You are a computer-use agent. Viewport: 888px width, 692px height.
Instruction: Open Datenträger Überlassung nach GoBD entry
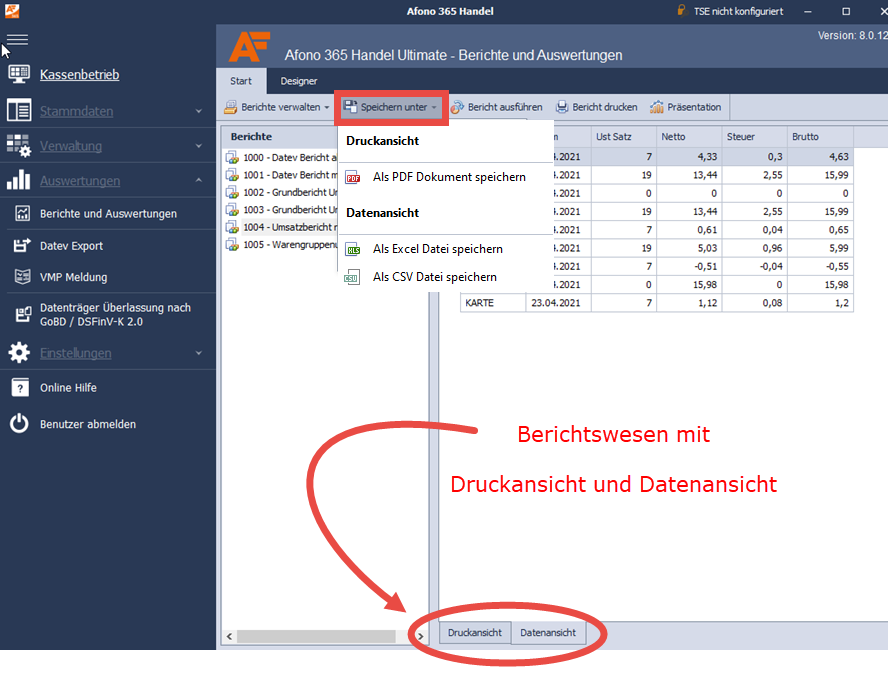coord(115,314)
